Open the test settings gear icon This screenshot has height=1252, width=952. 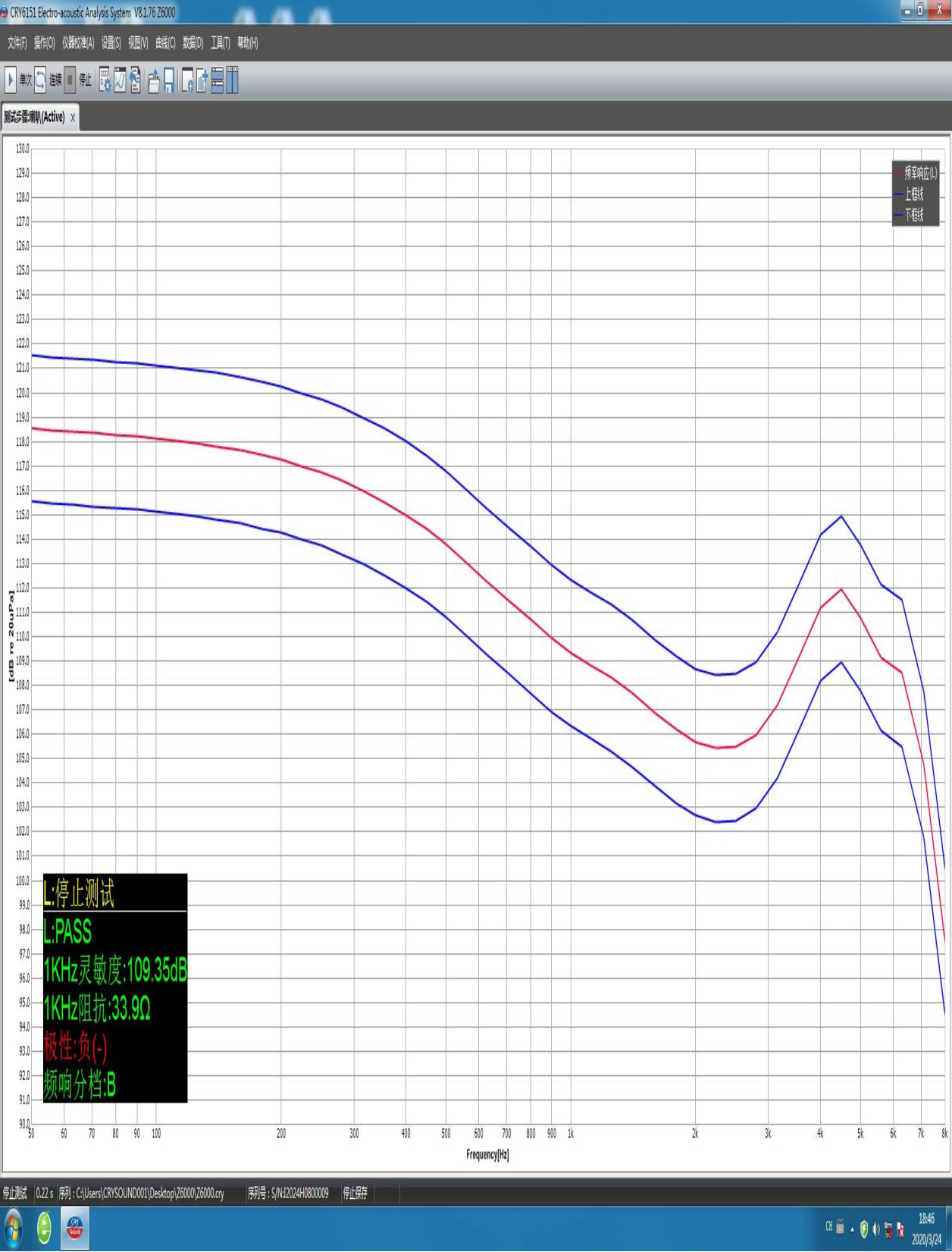pyautogui.click(x=105, y=80)
